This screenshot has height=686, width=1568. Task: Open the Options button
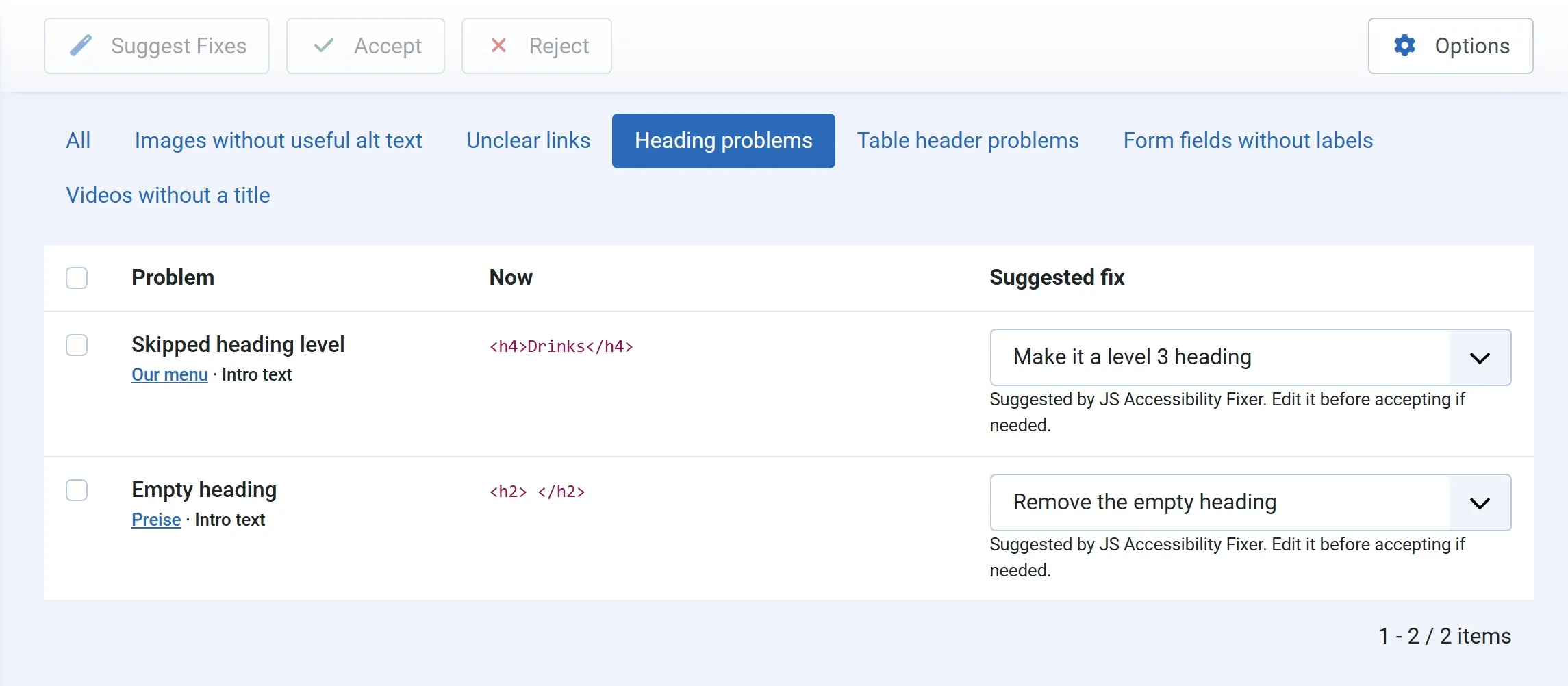pyautogui.click(x=1450, y=46)
